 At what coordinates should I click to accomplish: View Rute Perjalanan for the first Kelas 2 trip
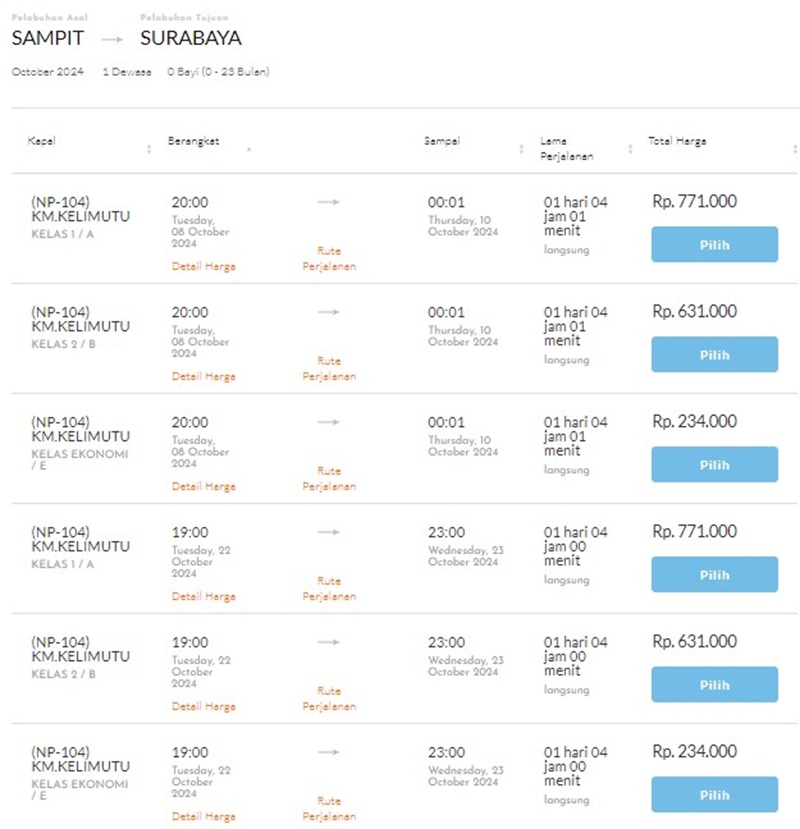[x=329, y=368]
